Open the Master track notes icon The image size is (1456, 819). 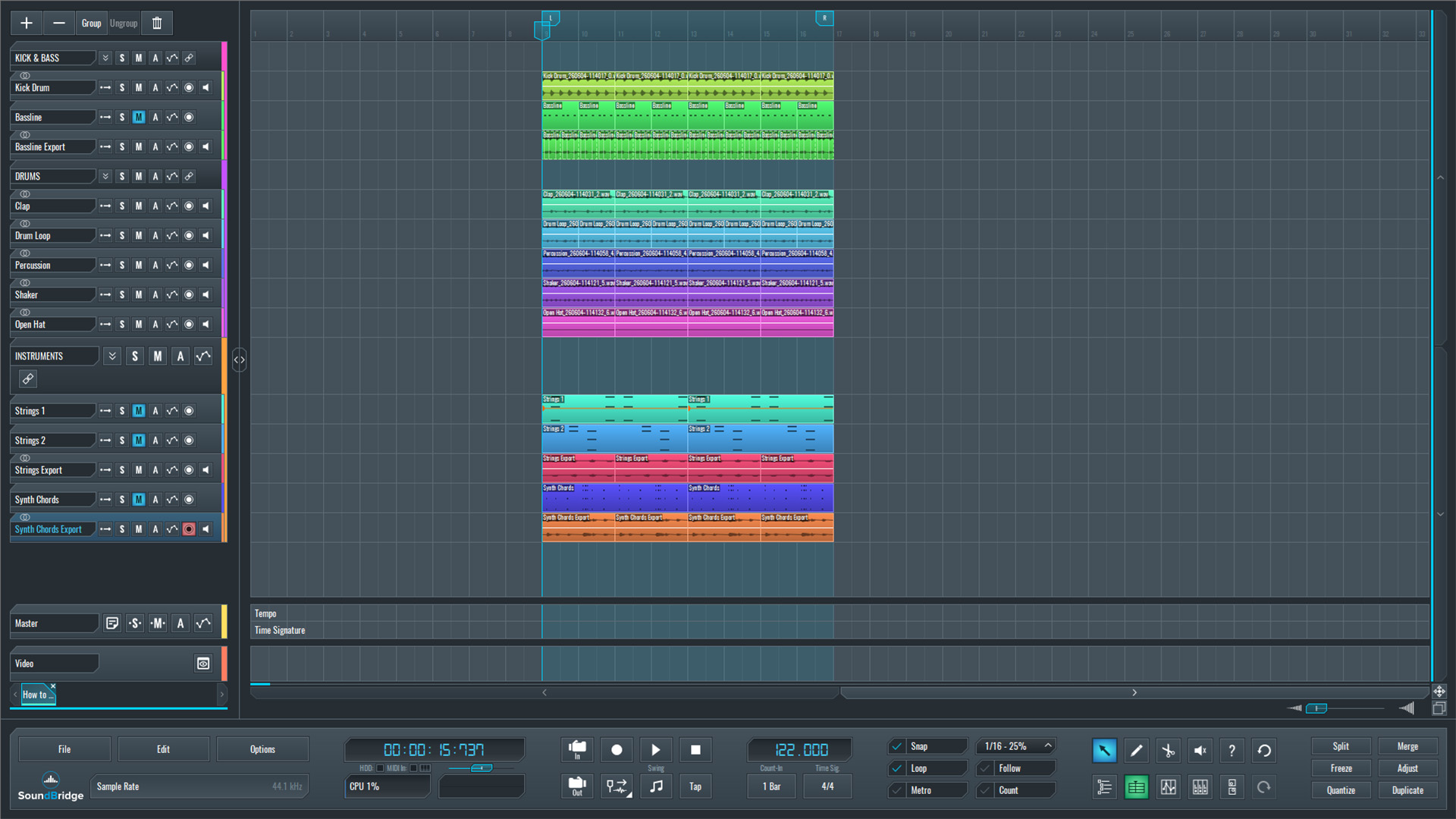pyautogui.click(x=112, y=623)
